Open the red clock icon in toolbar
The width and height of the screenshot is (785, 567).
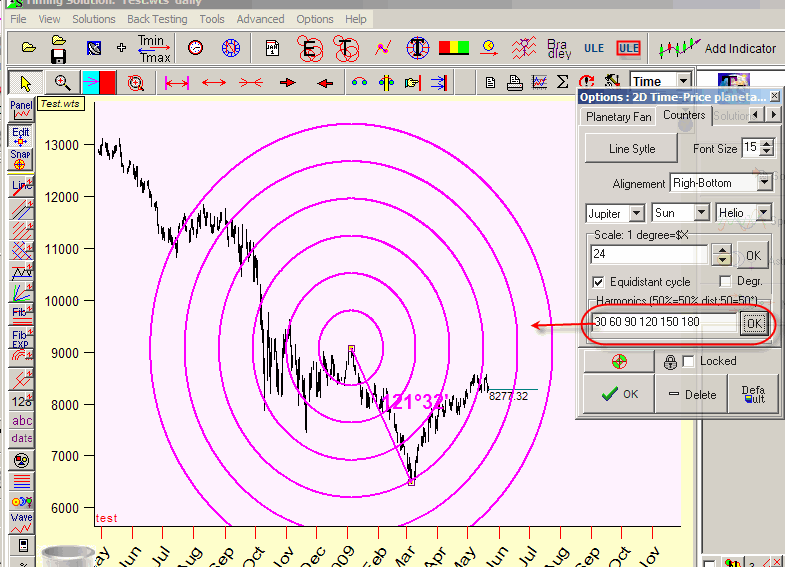click(195, 48)
